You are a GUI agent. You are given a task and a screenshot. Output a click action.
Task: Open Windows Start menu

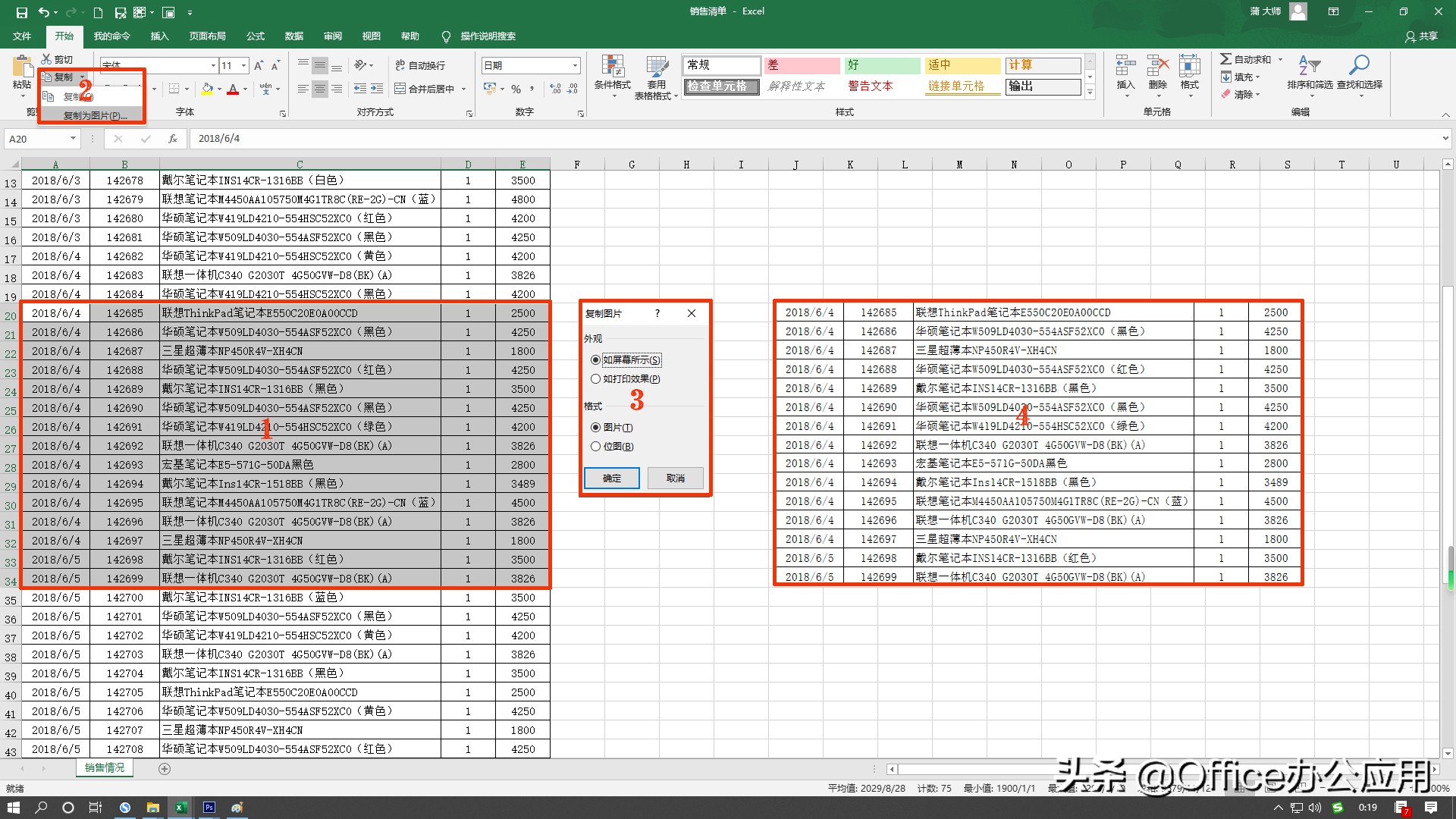13,808
